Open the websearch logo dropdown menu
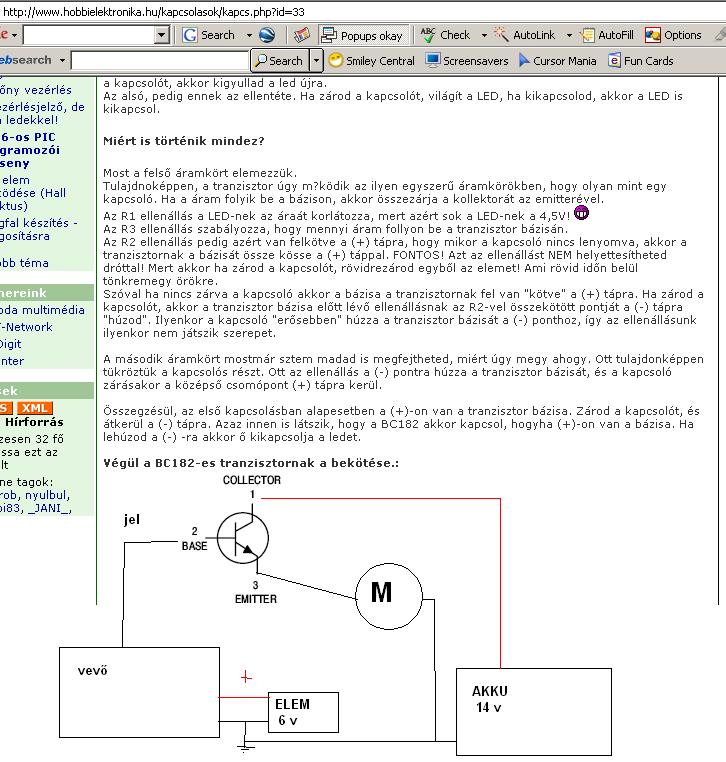Image resolution: width=726 pixels, height=762 pixels. 62,61
